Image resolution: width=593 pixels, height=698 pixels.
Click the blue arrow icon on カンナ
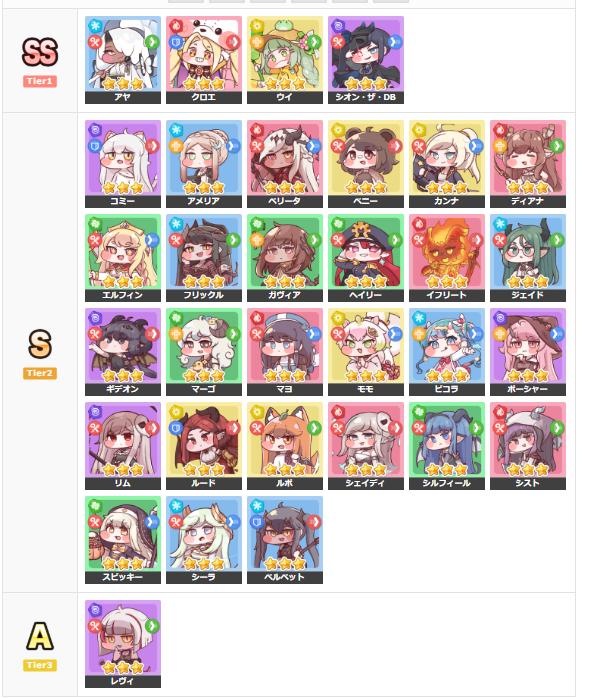pyautogui.click(x=475, y=146)
